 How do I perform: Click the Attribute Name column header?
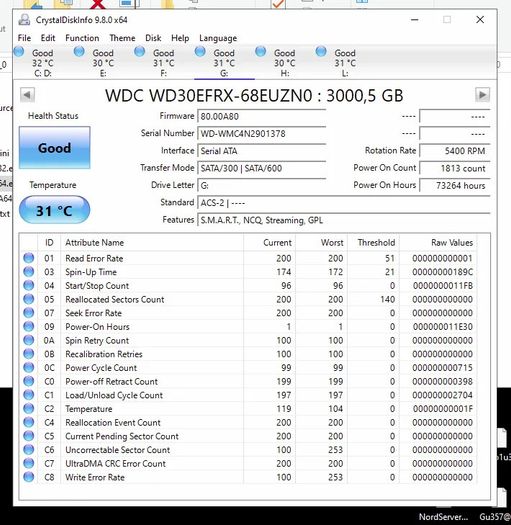click(x=152, y=242)
